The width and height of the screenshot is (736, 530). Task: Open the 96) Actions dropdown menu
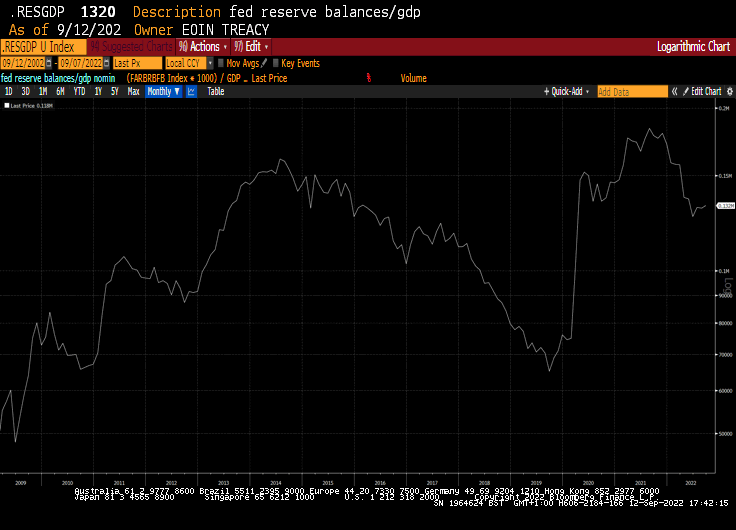coord(203,47)
